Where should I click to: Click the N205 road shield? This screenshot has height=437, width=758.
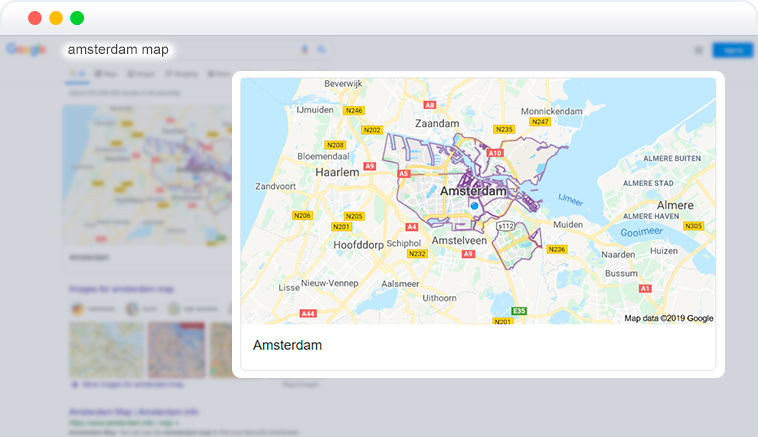[x=354, y=216]
